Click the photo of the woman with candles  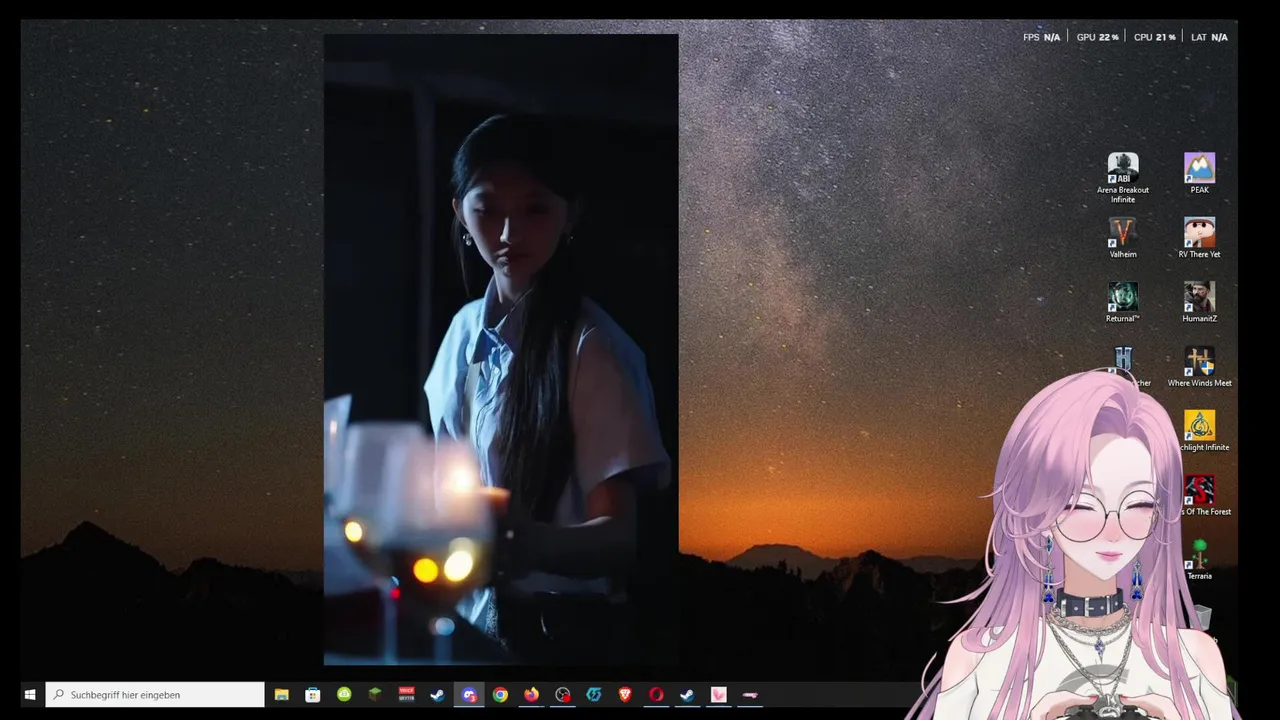[501, 350]
